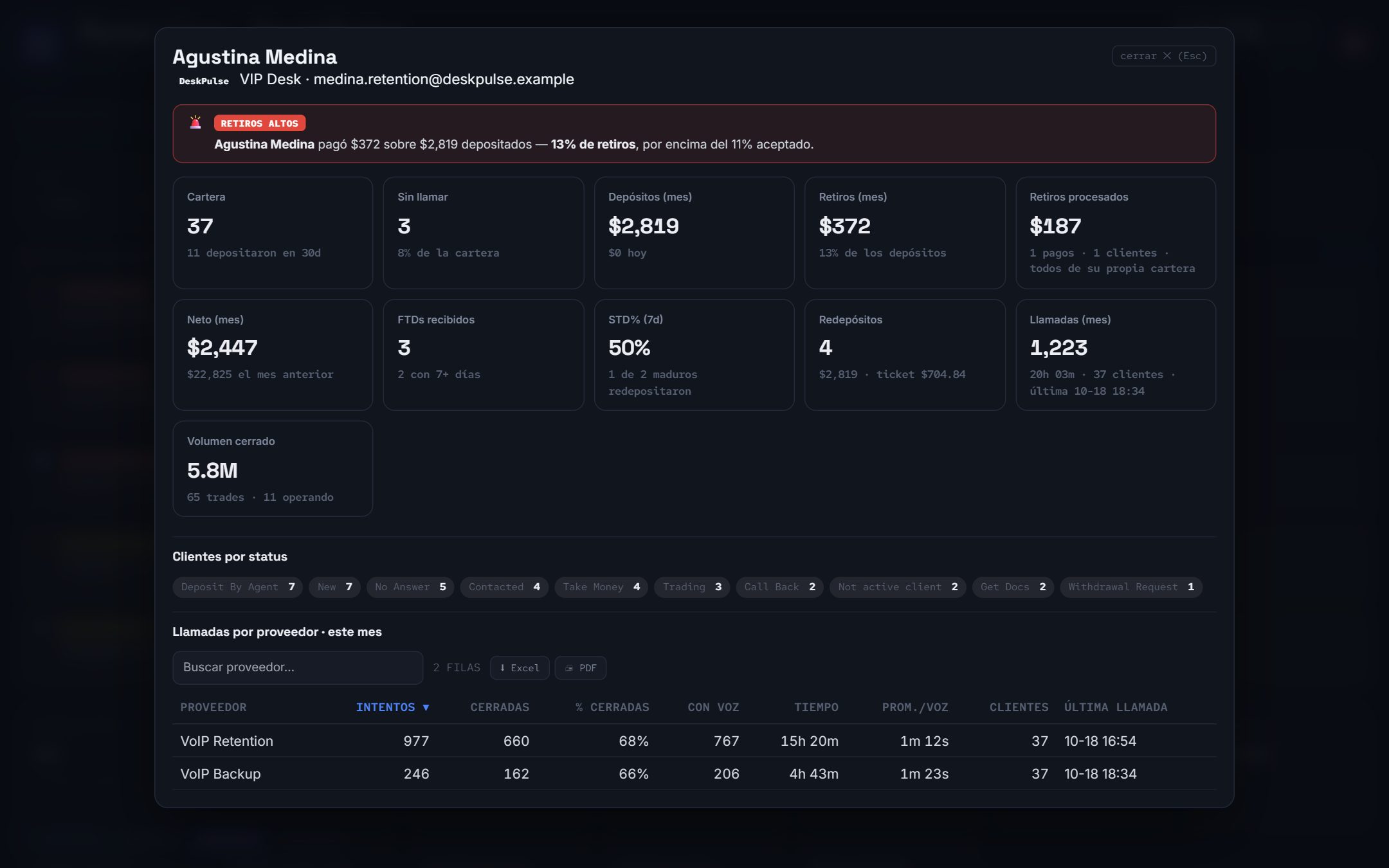Click the Cartera card showing 37
Image resolution: width=1389 pixels, height=868 pixels.
tap(273, 233)
